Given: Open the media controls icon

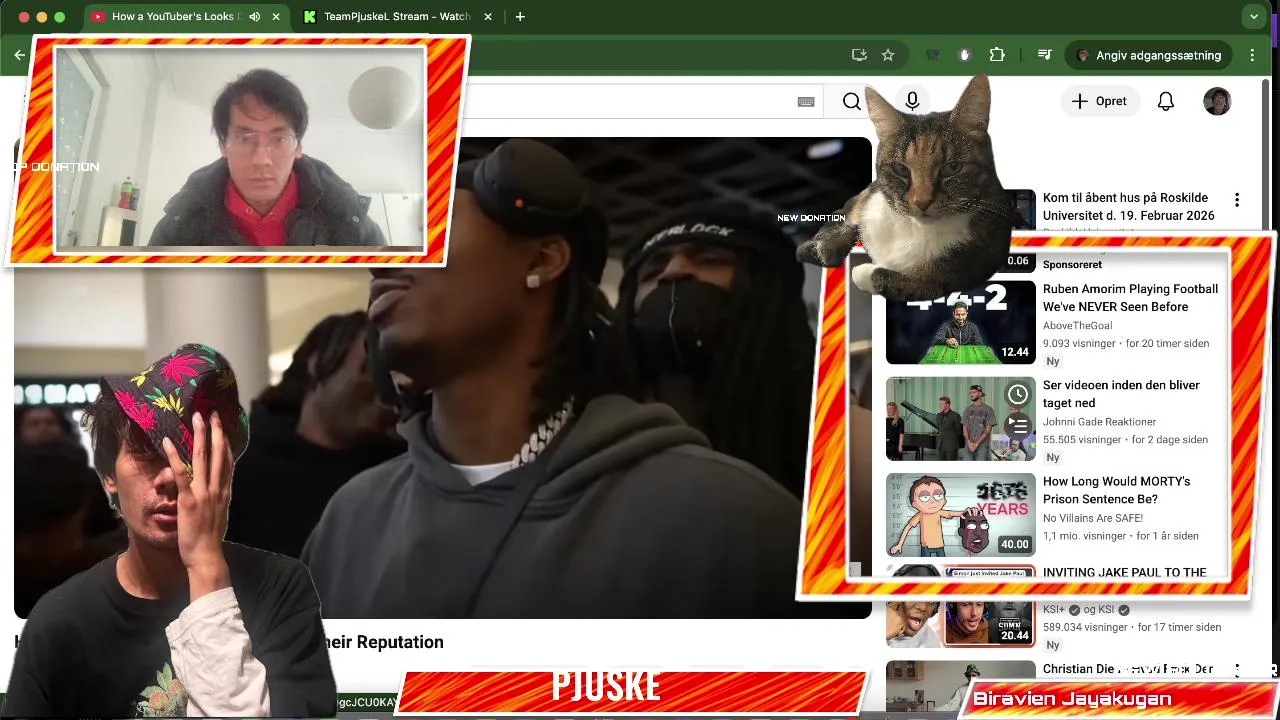Looking at the screenshot, I should [1044, 55].
